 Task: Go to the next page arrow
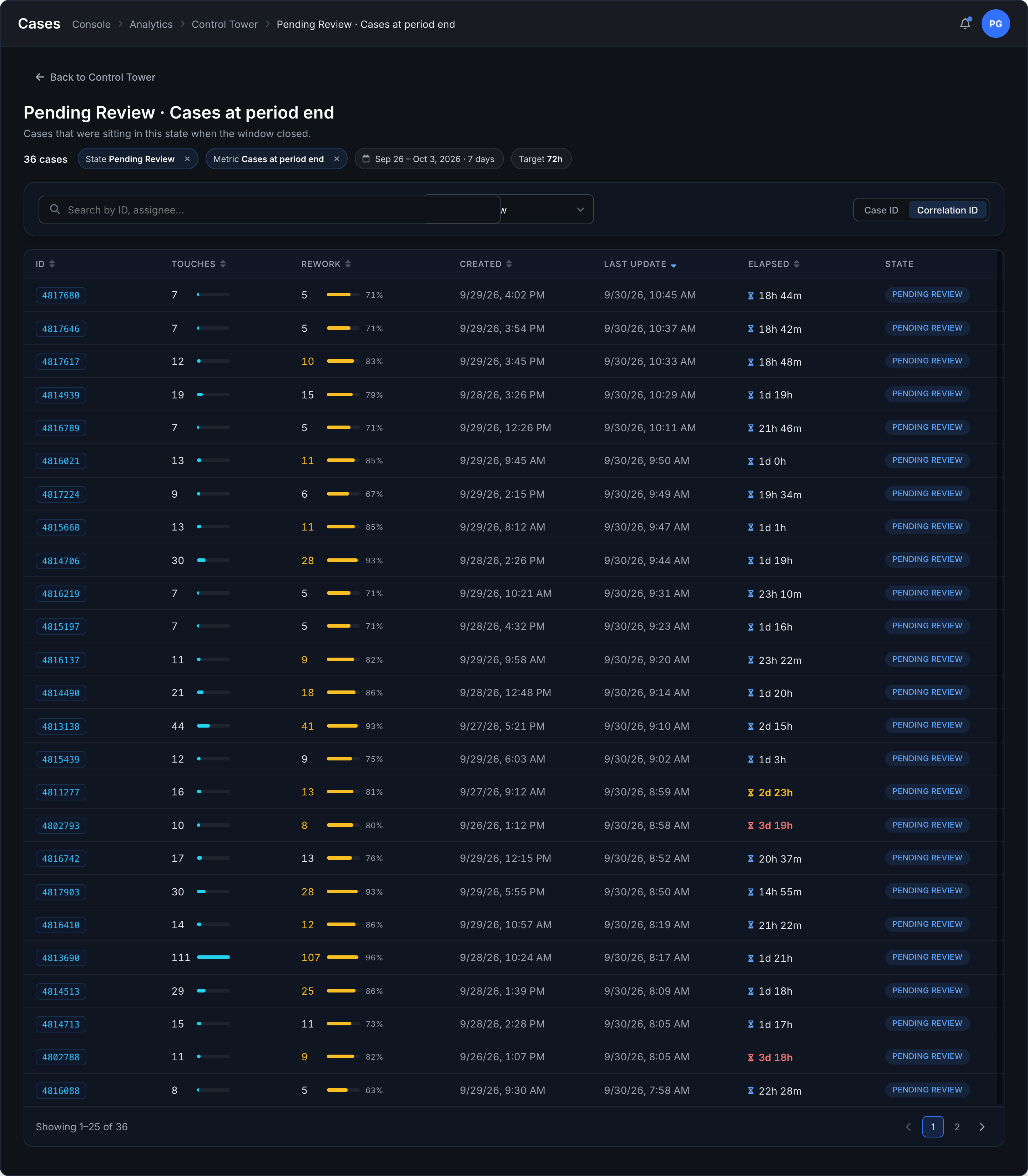(x=982, y=1127)
